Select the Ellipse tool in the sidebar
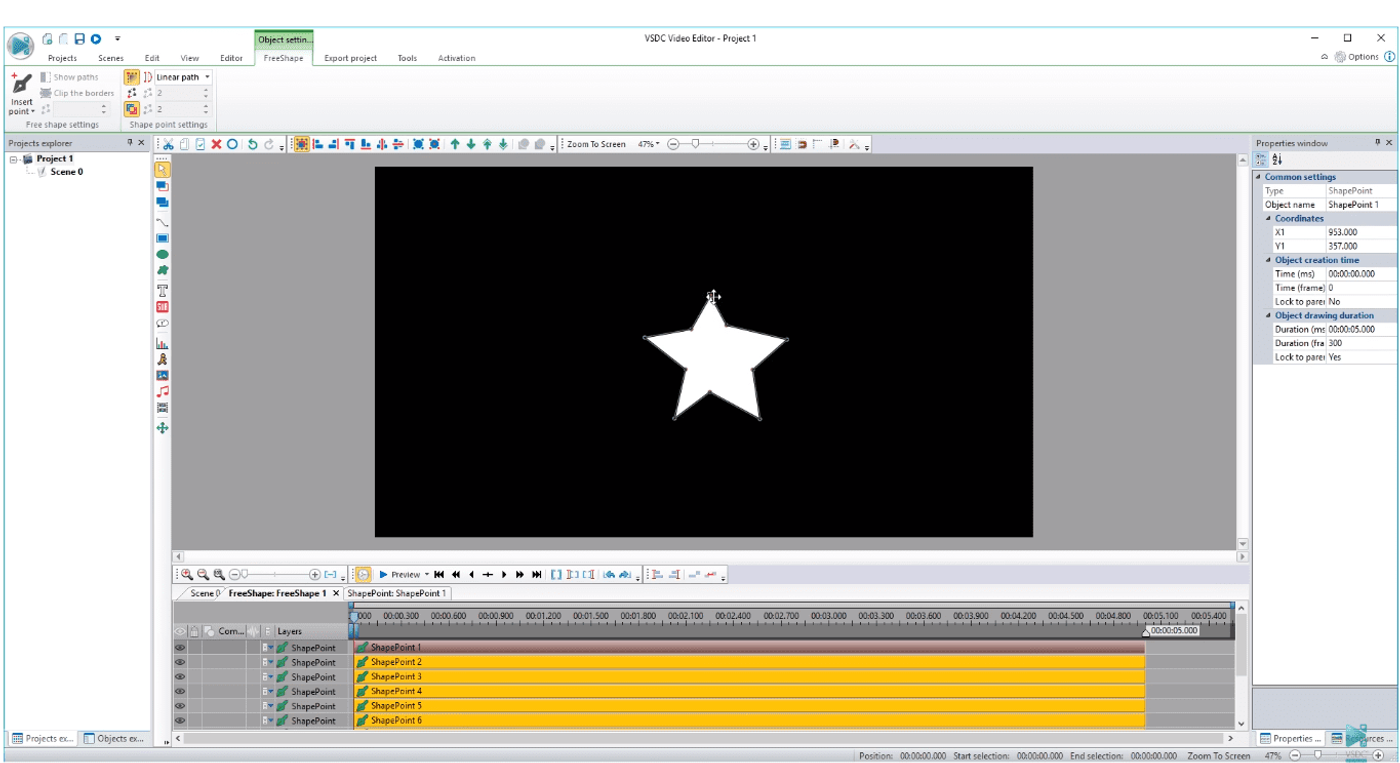 [162, 254]
